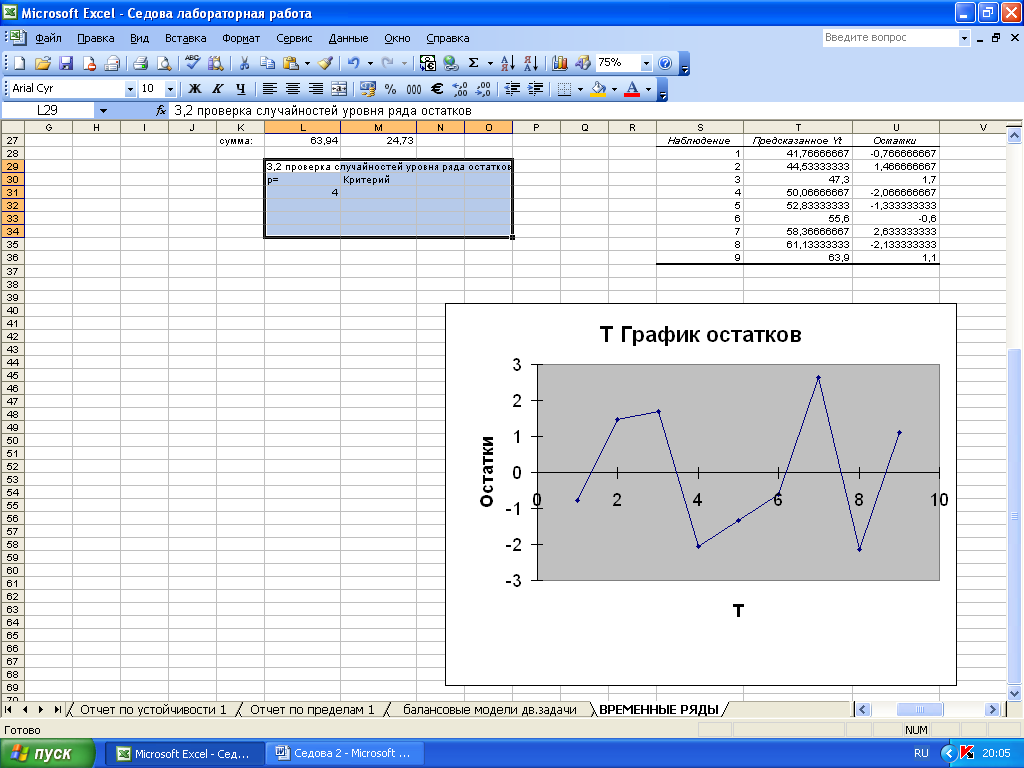Launch the Chart Wizard
Viewport: 1024px width, 768px height.
pyautogui.click(x=560, y=63)
